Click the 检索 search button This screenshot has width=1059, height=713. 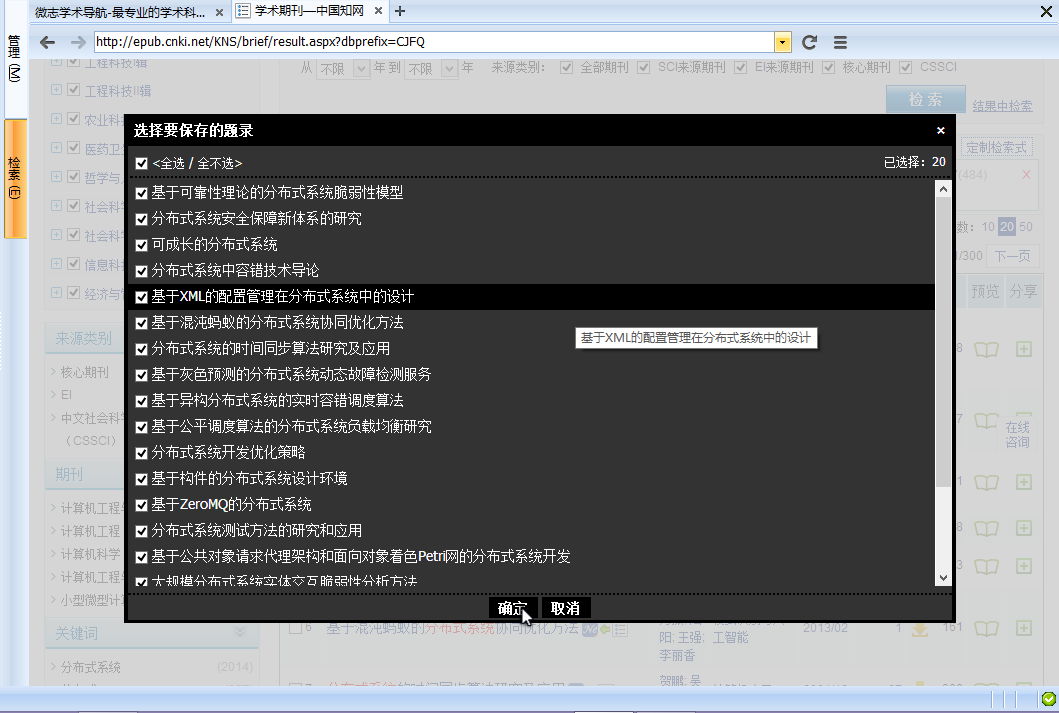[925, 99]
